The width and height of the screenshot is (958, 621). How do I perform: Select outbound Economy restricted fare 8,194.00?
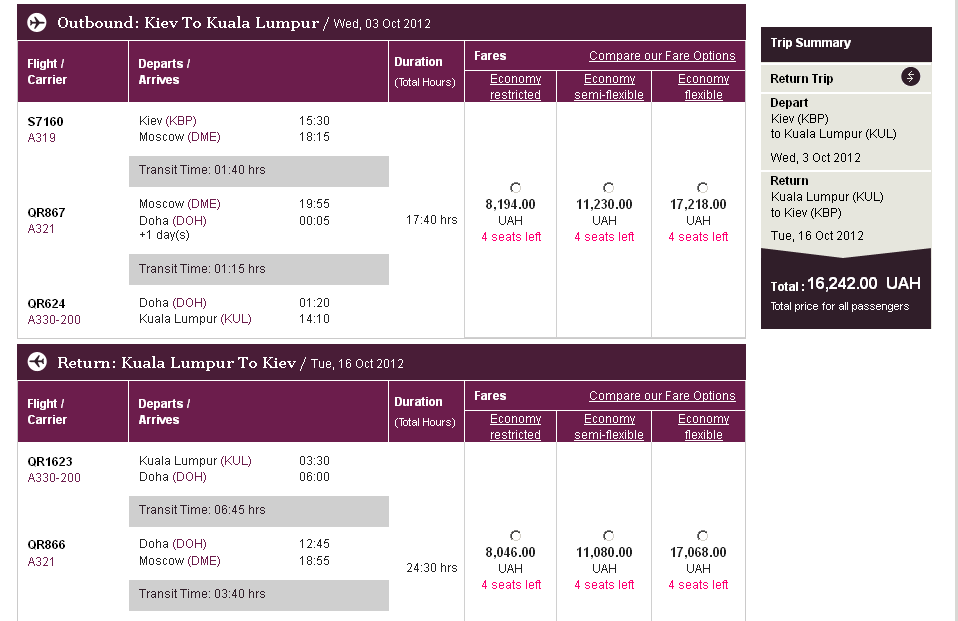point(515,188)
